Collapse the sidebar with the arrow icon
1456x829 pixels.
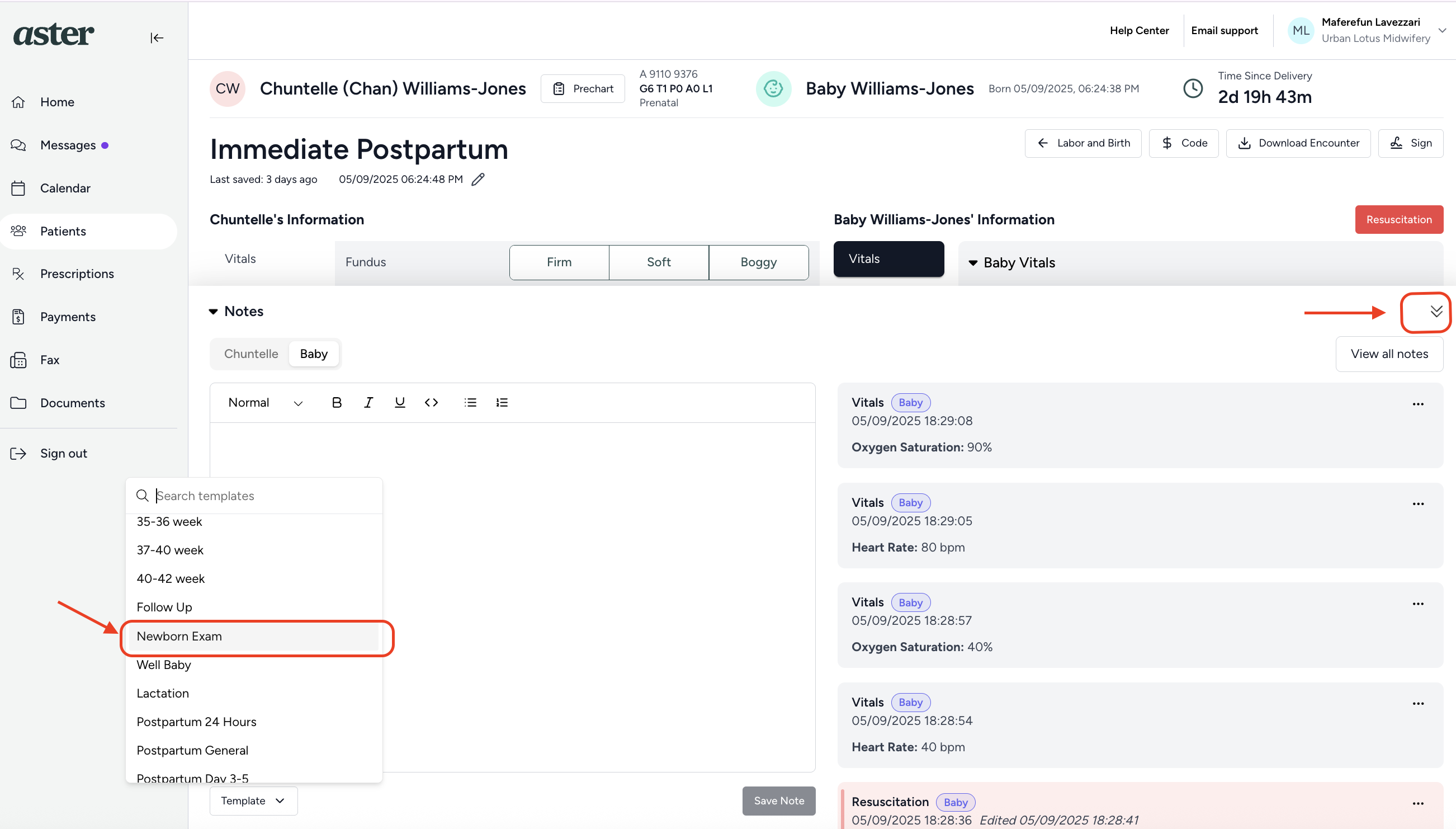[157, 37]
